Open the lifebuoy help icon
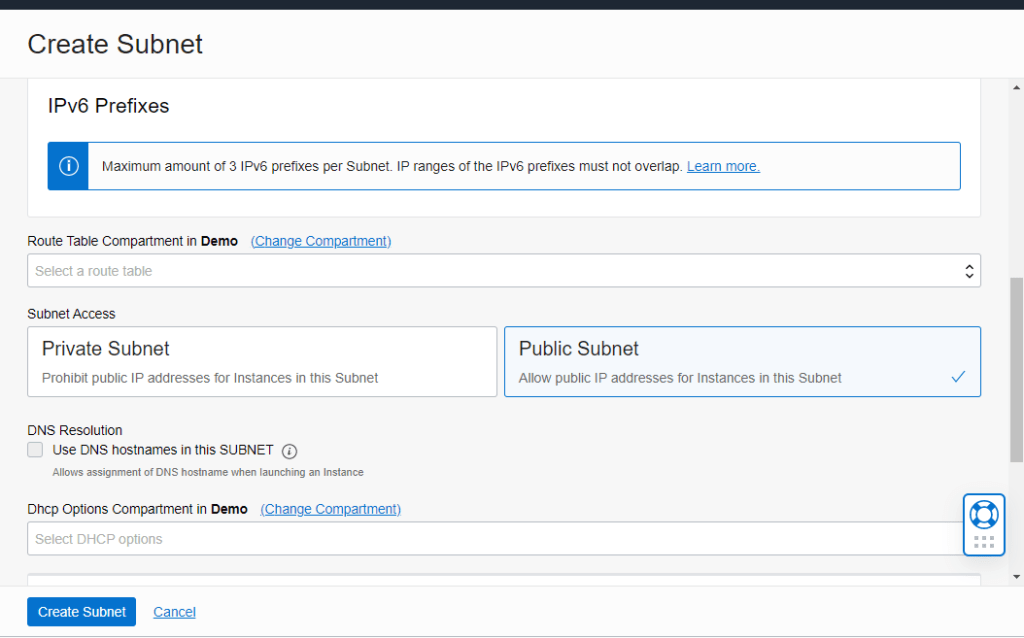Image resolution: width=1024 pixels, height=638 pixels. click(x=983, y=514)
